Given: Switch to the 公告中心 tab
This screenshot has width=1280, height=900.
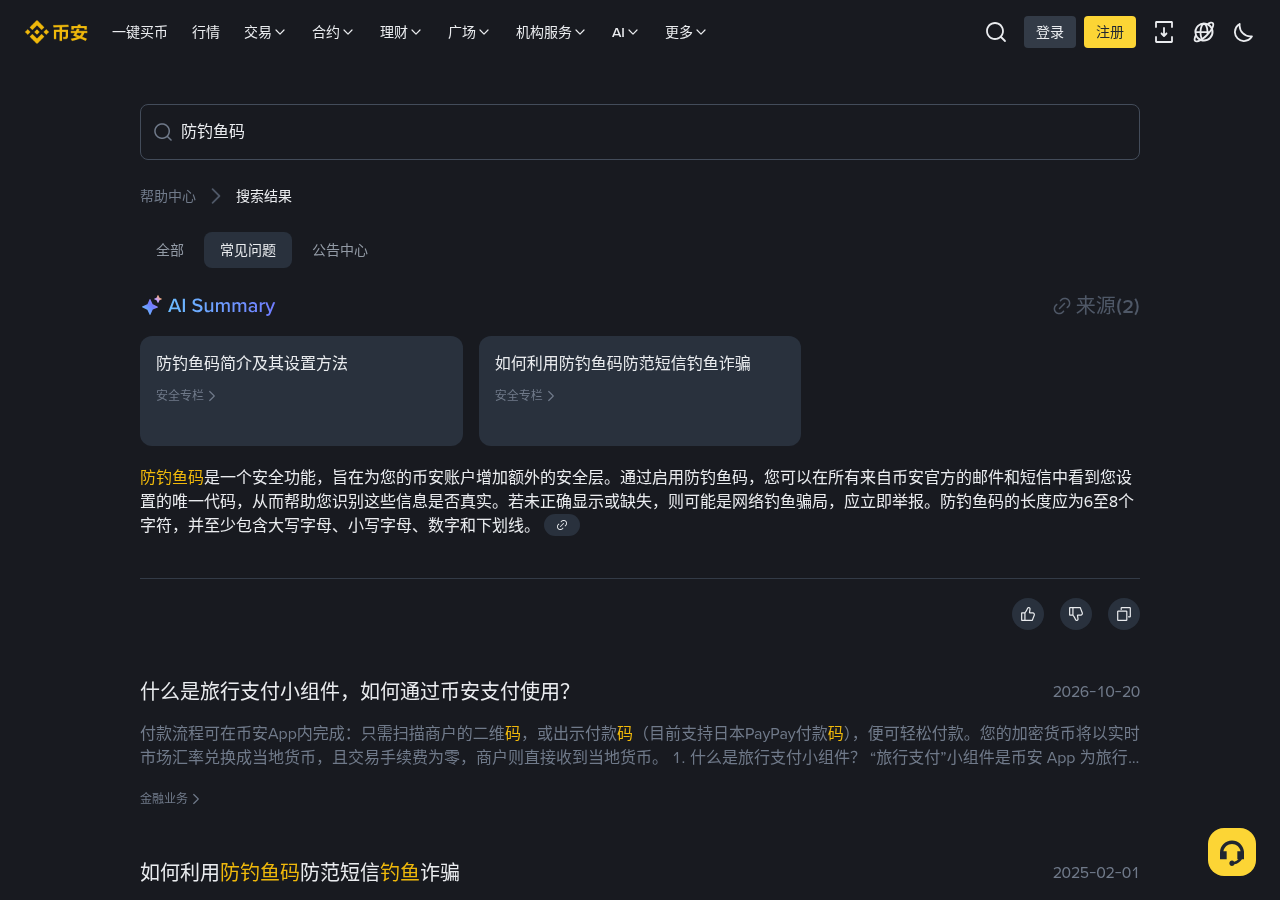Looking at the screenshot, I should point(340,250).
